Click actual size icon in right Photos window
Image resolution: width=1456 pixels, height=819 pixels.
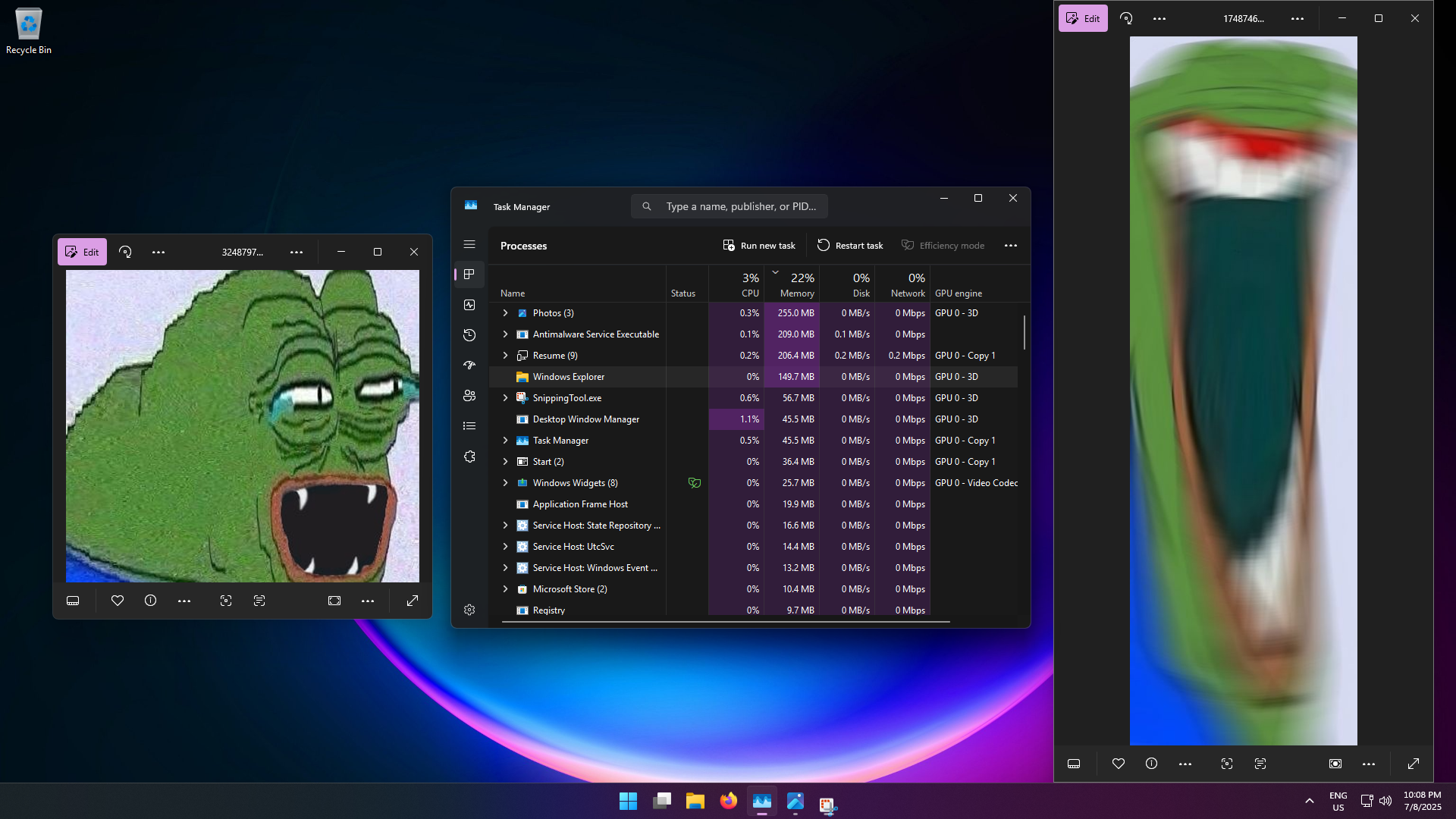1335,764
